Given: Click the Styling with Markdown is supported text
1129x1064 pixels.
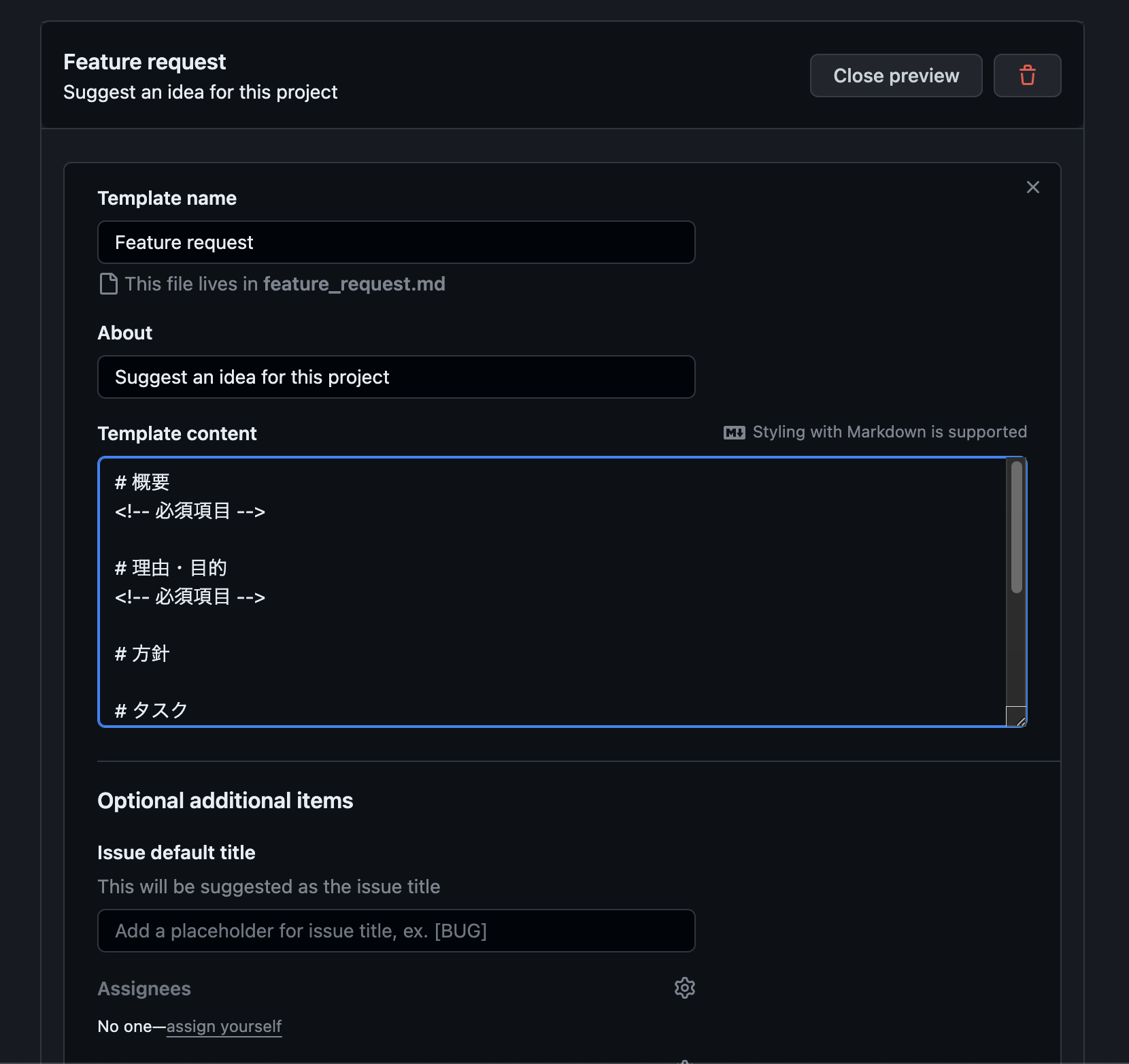Looking at the screenshot, I should pos(889,432).
